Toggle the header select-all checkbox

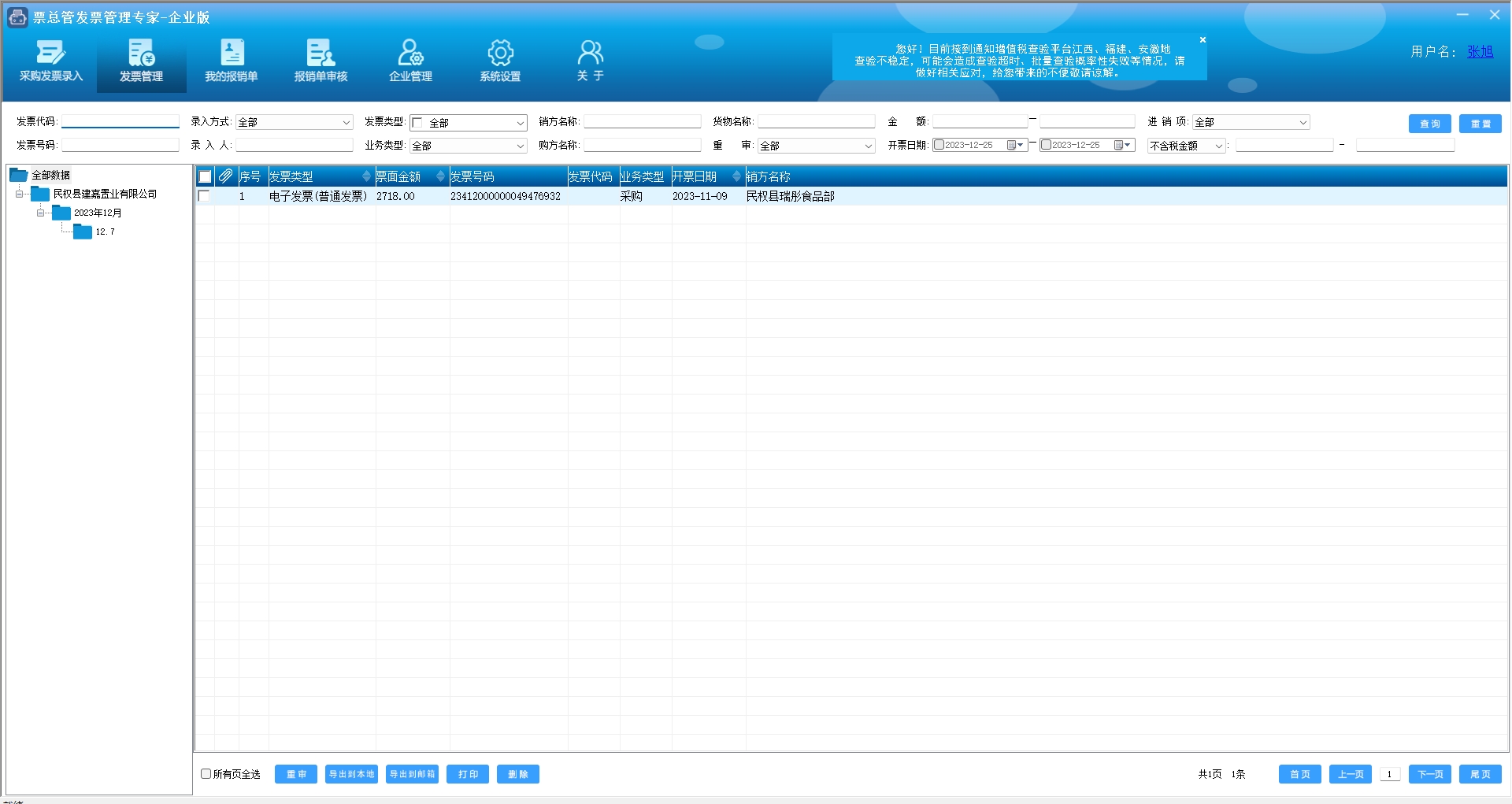pyautogui.click(x=205, y=176)
